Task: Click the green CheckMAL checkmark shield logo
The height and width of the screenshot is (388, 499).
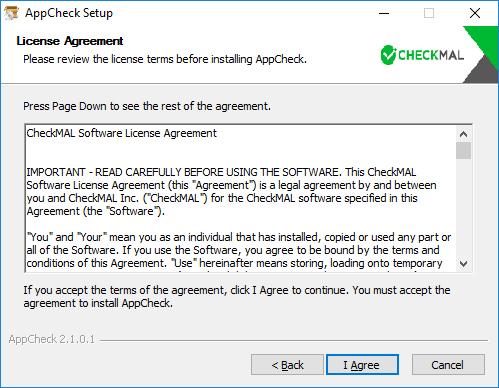Action: 388,55
